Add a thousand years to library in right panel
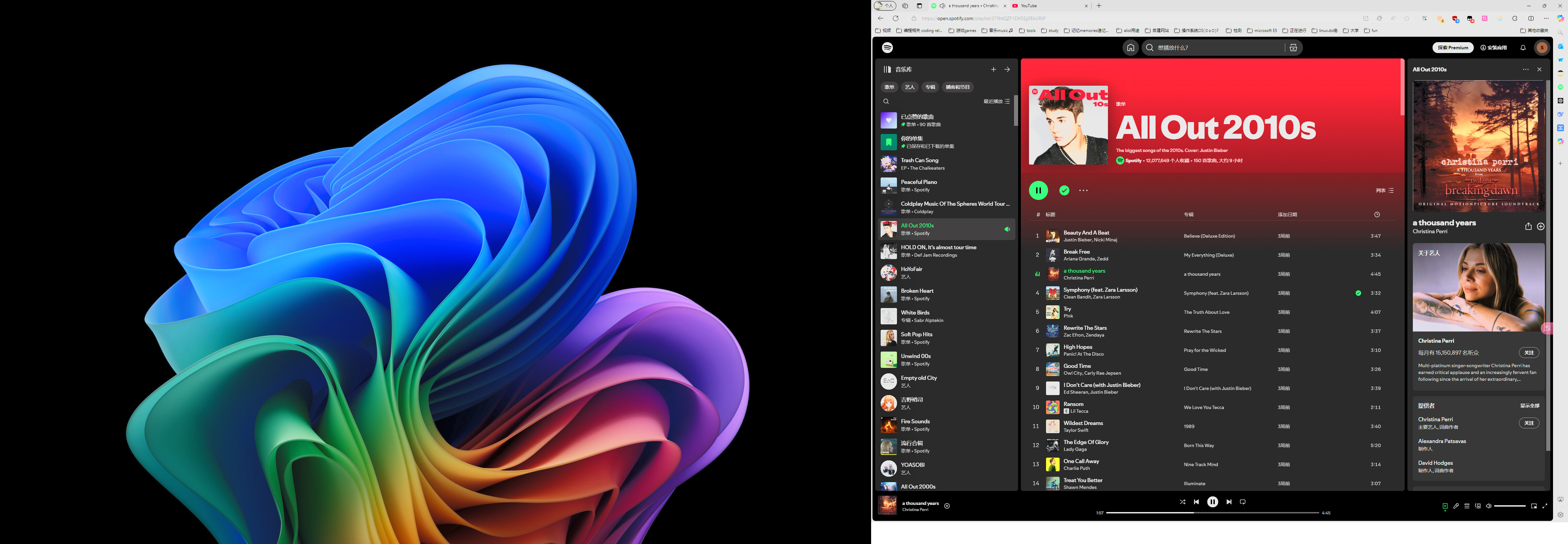Image resolution: width=1568 pixels, height=544 pixels. 1541,226
